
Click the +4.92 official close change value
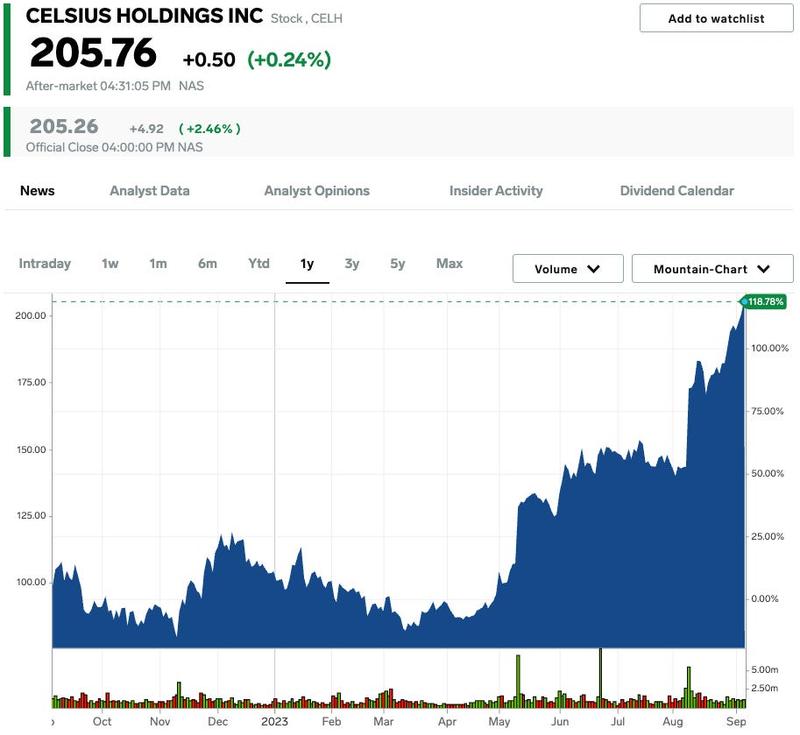pos(146,129)
